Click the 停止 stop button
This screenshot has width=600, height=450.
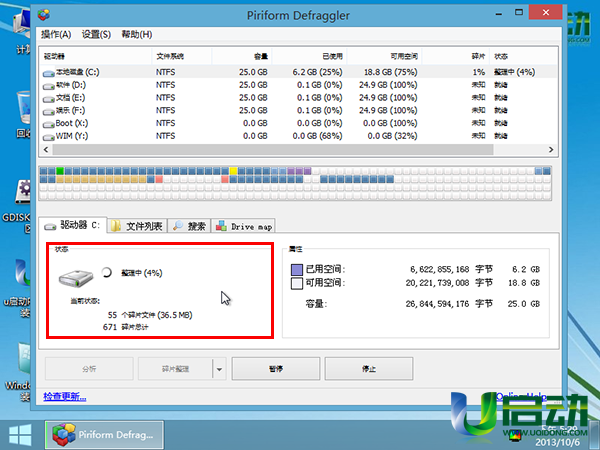pyautogui.click(x=369, y=368)
